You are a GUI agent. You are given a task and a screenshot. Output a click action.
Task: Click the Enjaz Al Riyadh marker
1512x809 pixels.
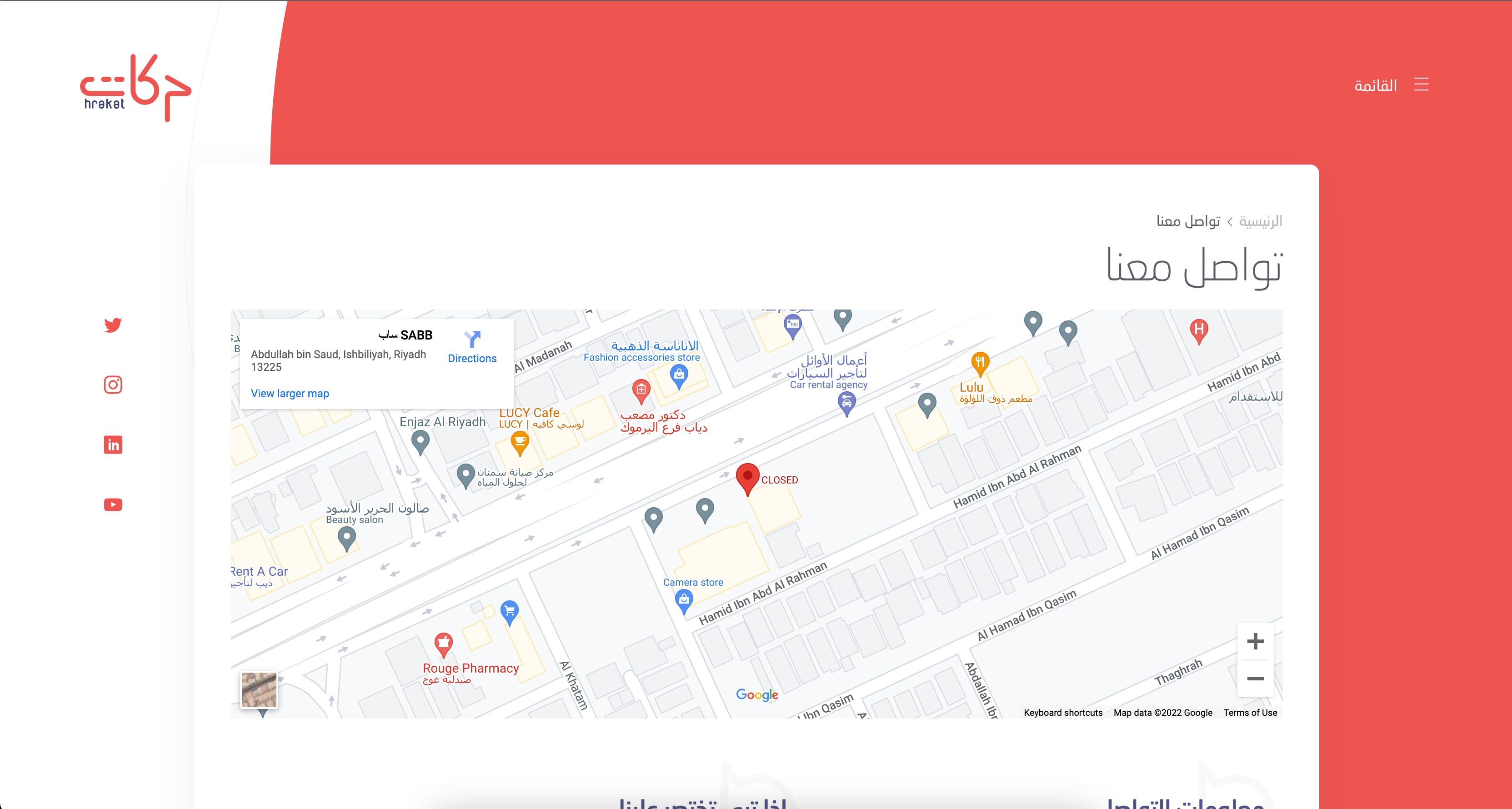[420, 442]
